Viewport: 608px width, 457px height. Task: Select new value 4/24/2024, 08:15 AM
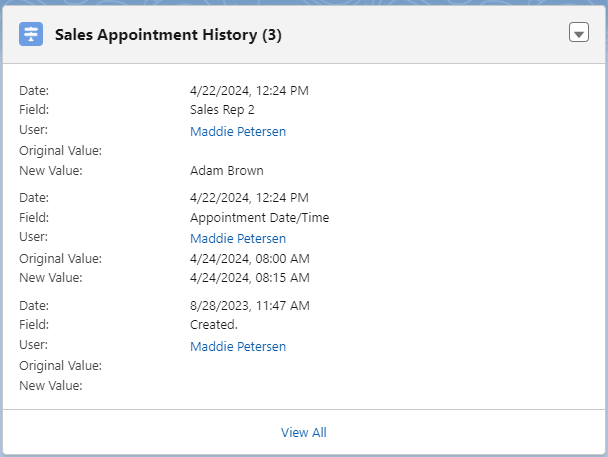coord(250,278)
